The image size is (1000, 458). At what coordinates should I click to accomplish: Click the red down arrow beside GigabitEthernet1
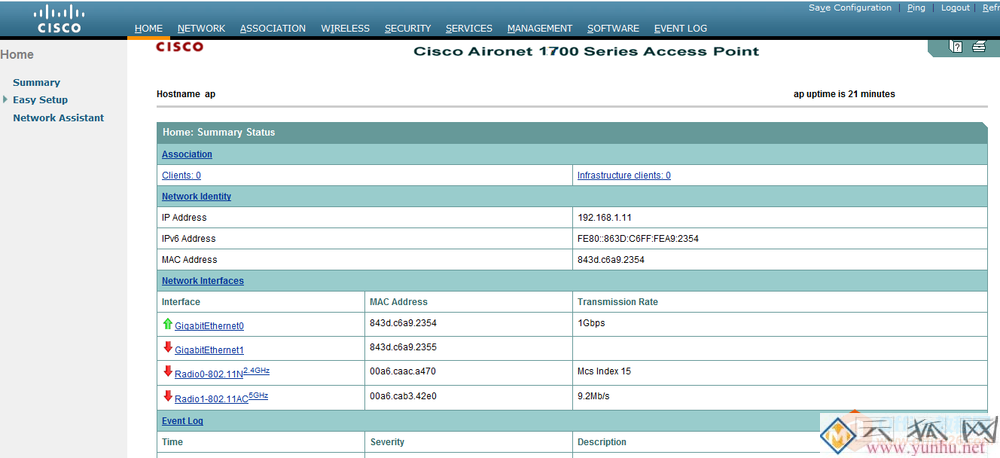[168, 347]
